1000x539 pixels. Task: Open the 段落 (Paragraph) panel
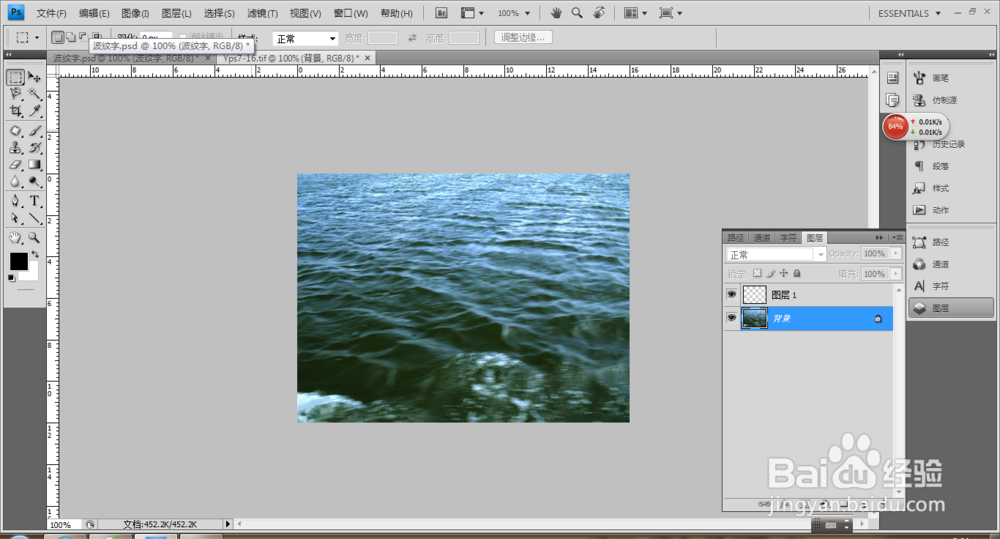pyautogui.click(x=950, y=166)
